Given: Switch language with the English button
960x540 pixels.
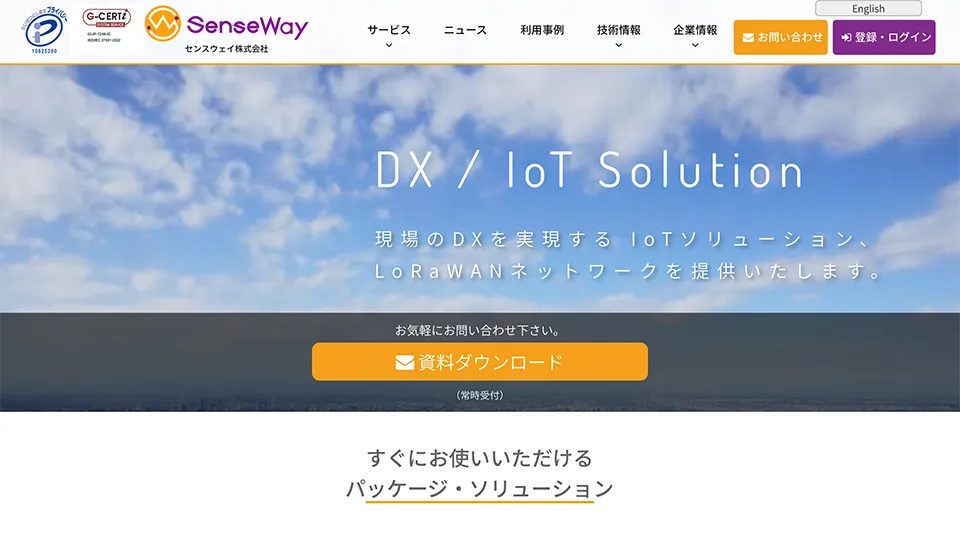Looking at the screenshot, I should [868, 9].
